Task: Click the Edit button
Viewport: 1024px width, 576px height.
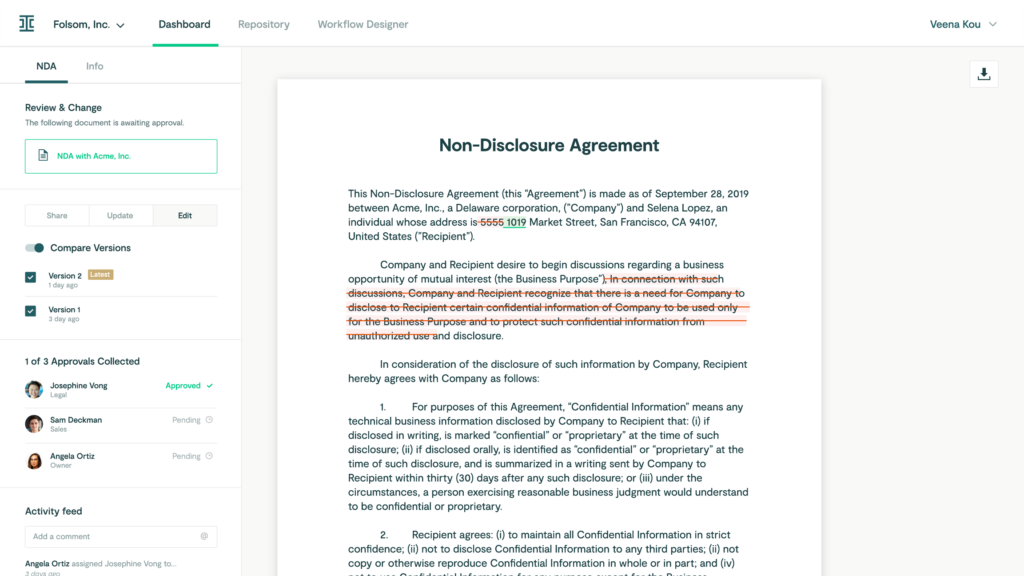Action: (x=185, y=215)
